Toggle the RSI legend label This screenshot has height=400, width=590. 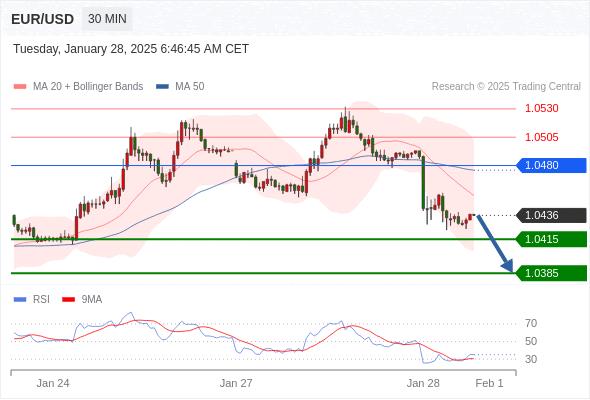(41, 300)
